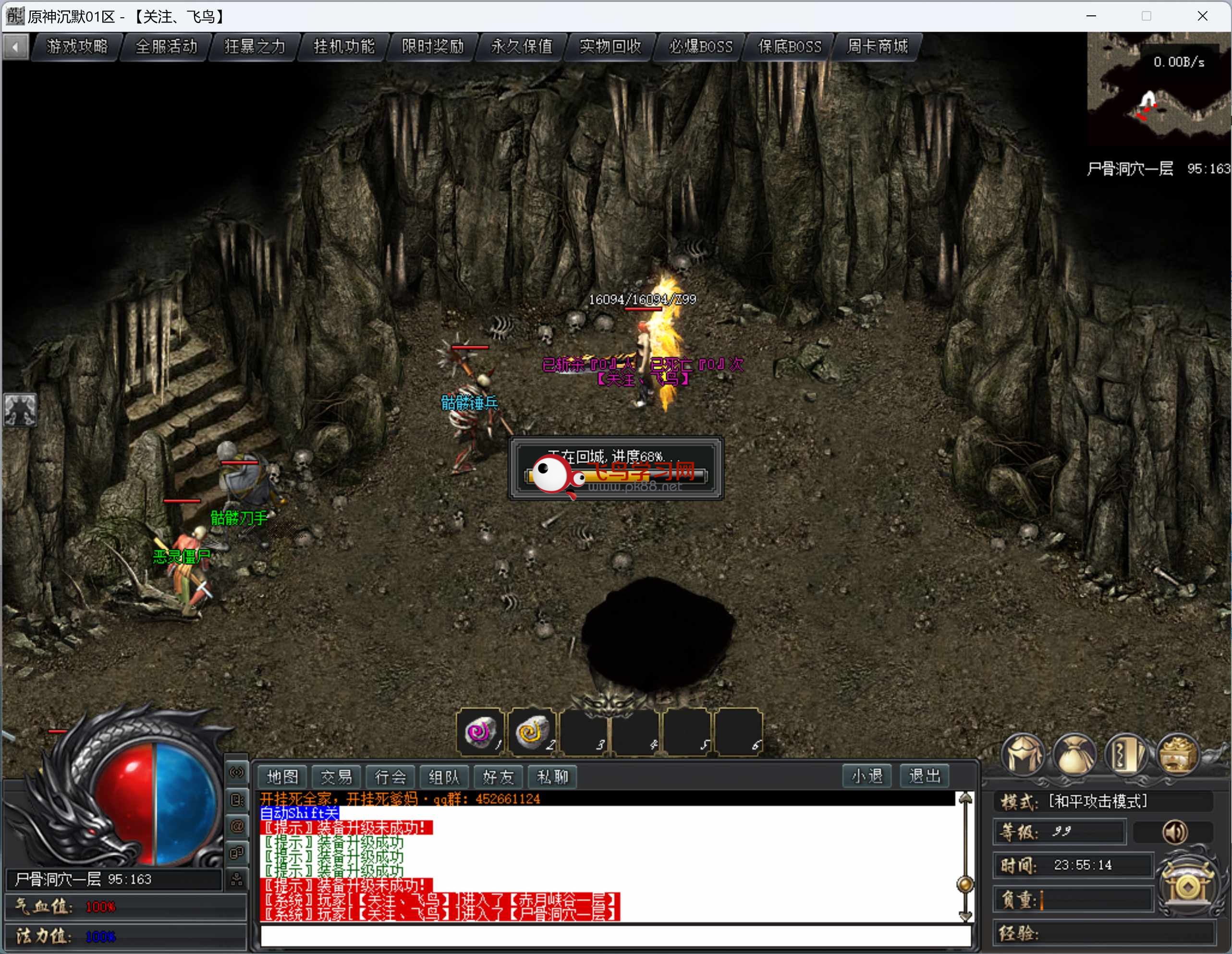Viewport: 1232px width, 954px height.
Task: Click the chat message input field
Action: pyautogui.click(x=615, y=936)
